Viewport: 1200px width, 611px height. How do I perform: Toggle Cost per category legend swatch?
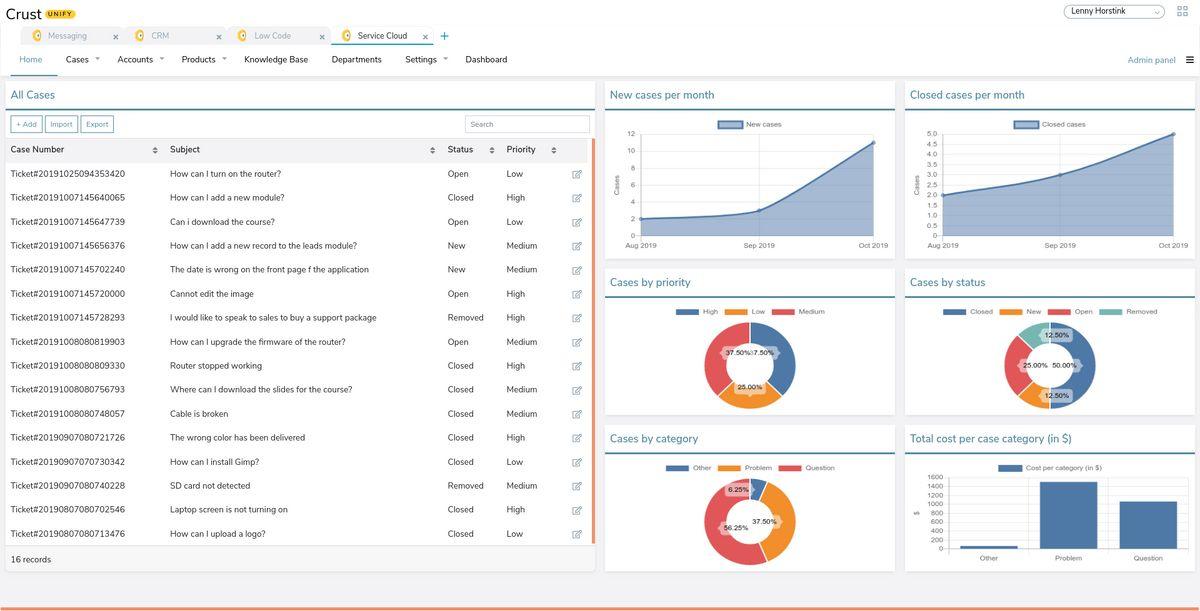click(1009, 468)
